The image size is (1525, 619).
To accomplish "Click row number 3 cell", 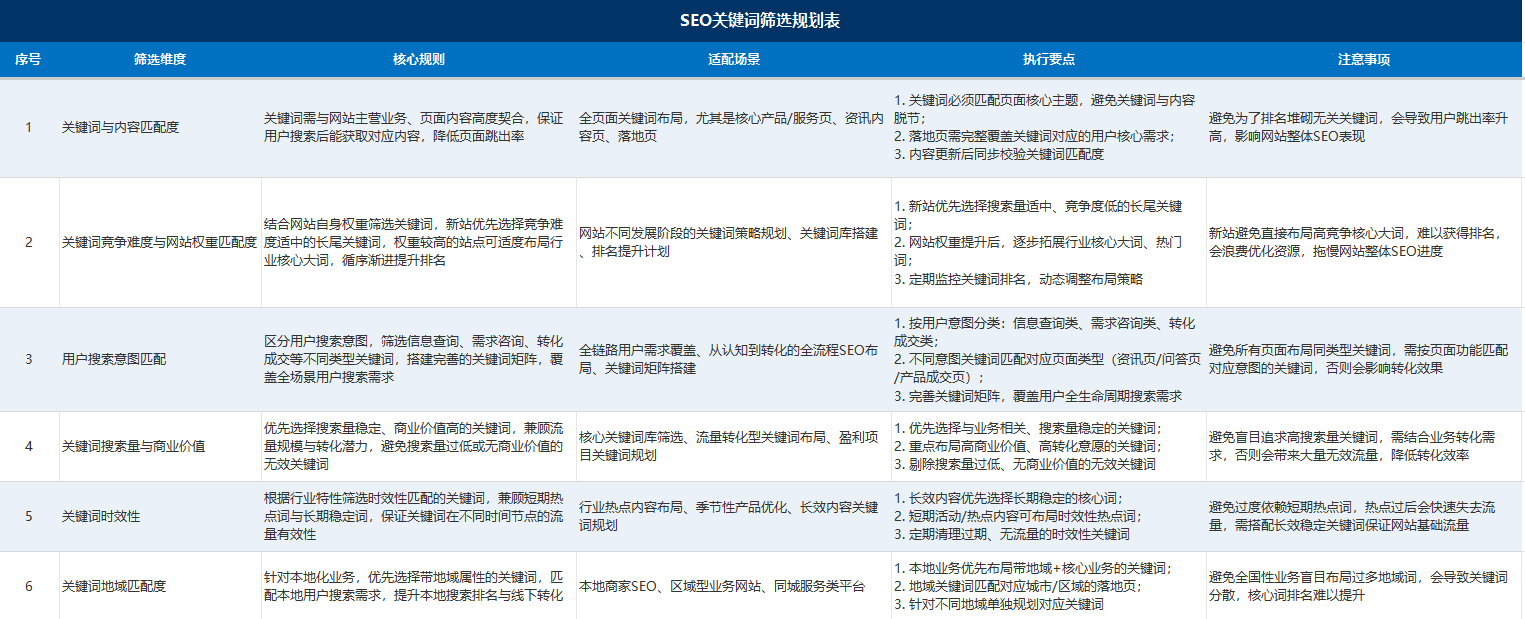I will 29,359.
